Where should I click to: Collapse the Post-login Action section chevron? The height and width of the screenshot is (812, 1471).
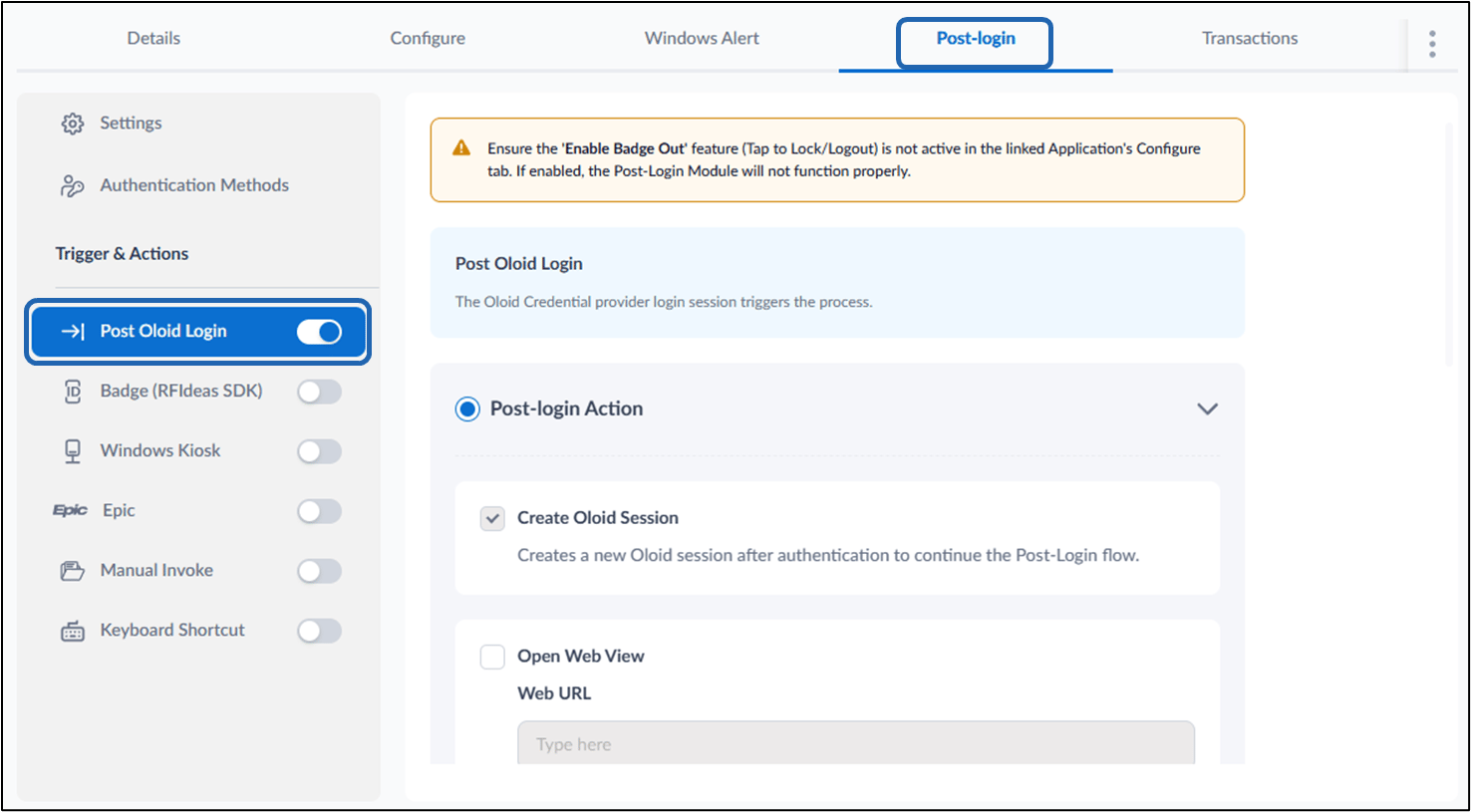1207,408
